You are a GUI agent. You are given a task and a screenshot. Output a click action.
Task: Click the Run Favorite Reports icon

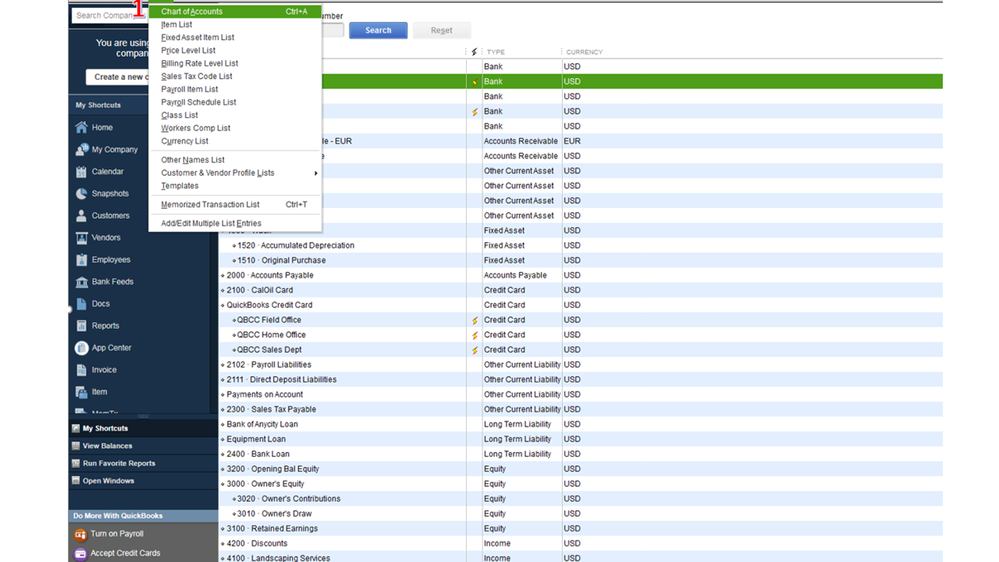76,463
